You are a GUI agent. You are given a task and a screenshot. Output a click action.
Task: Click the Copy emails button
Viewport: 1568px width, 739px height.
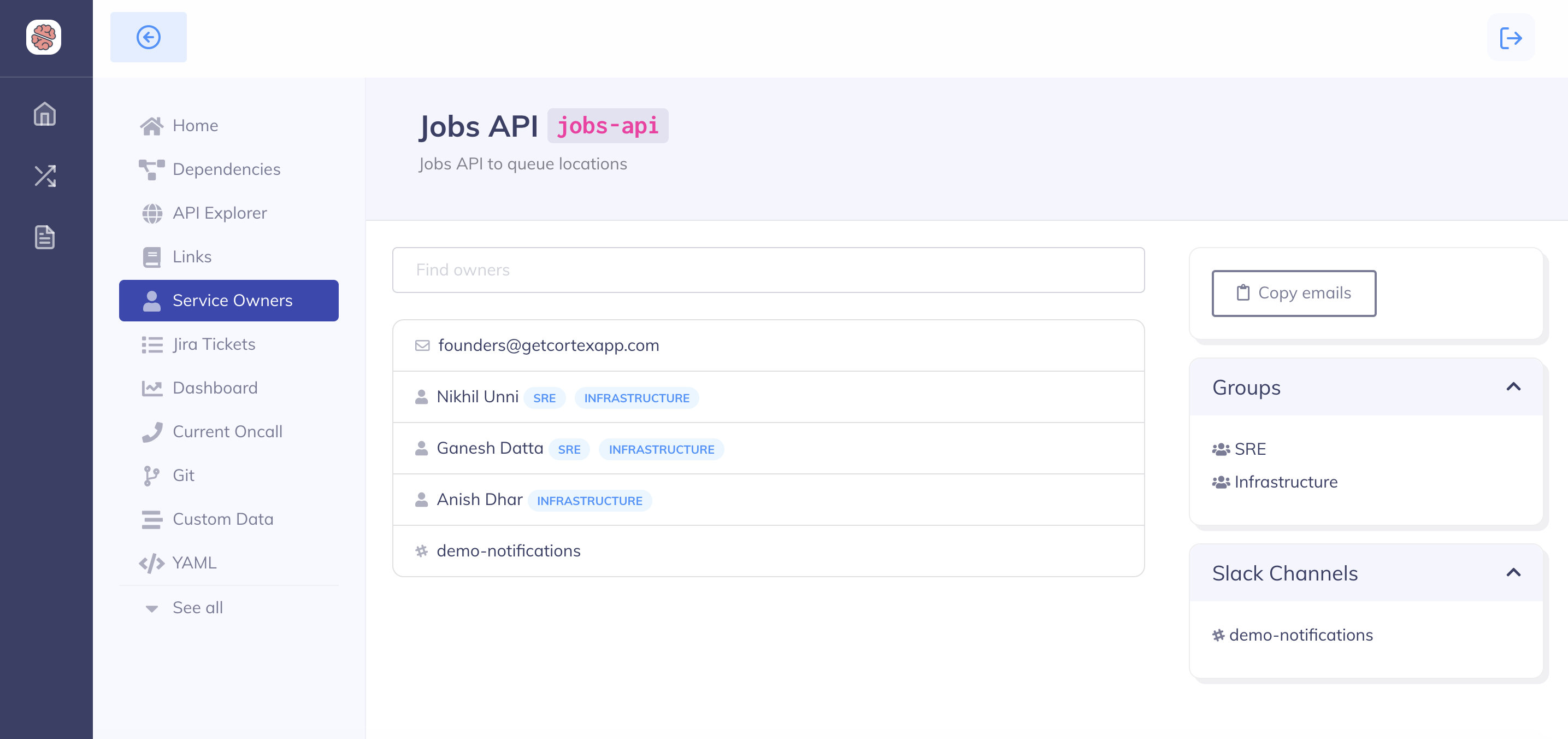(x=1294, y=294)
